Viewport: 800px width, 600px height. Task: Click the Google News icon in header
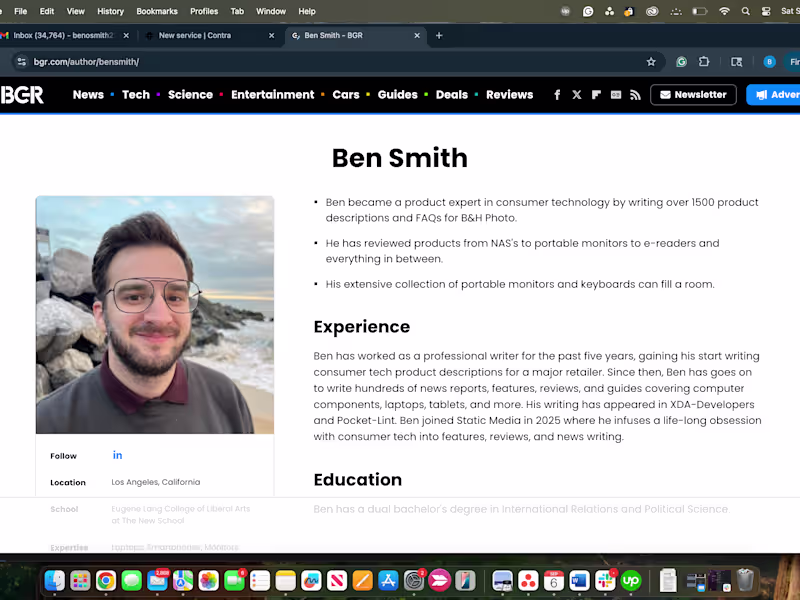tap(616, 95)
